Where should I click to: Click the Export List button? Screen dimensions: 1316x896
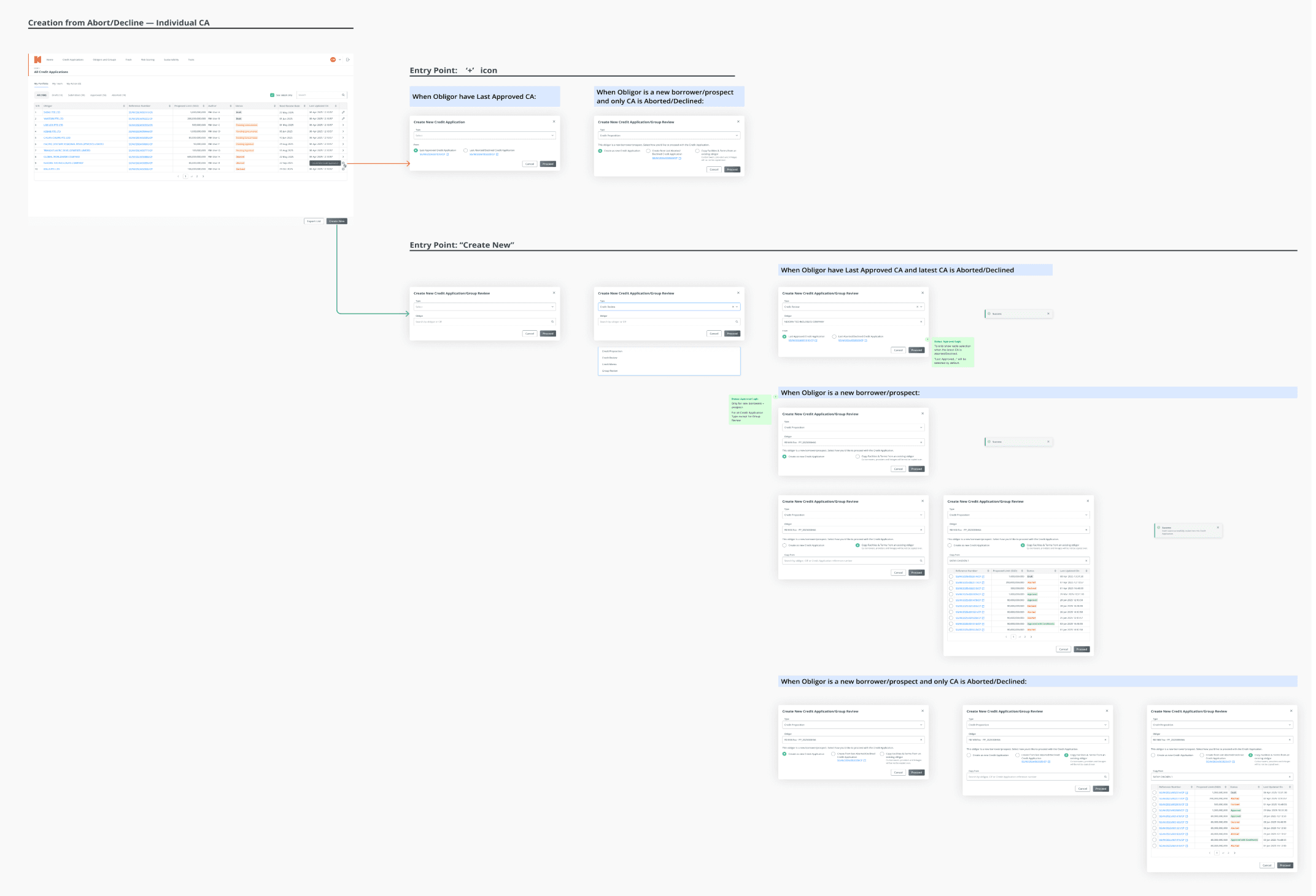click(x=314, y=221)
